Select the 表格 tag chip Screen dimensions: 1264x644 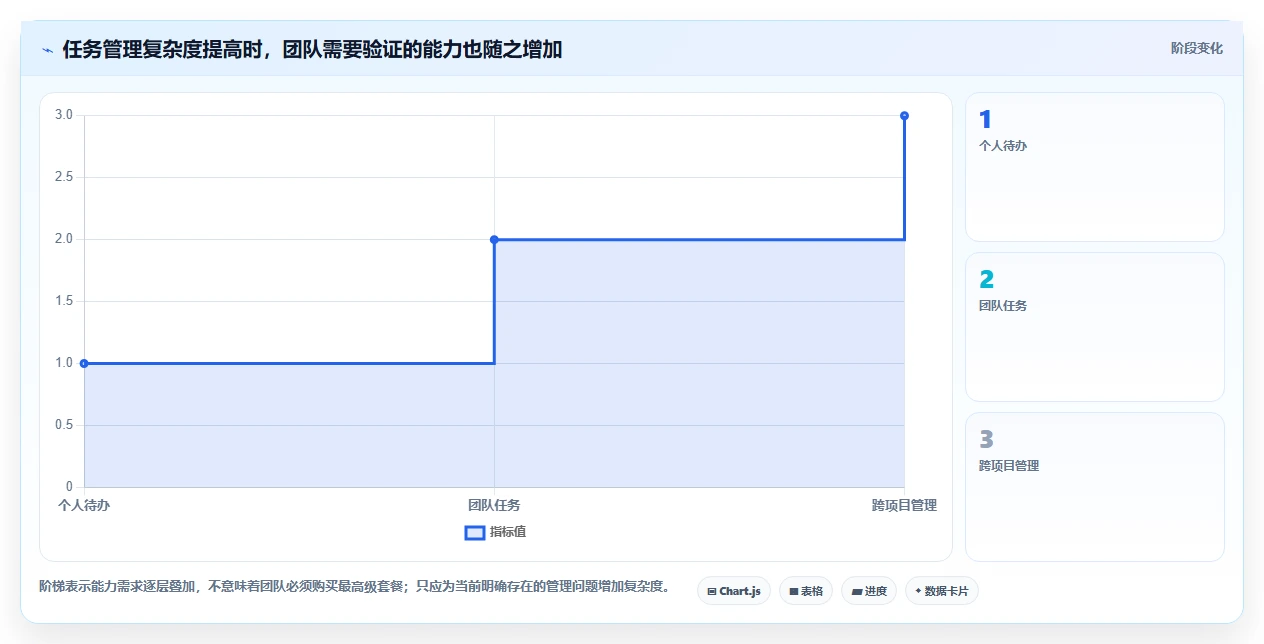click(805, 591)
